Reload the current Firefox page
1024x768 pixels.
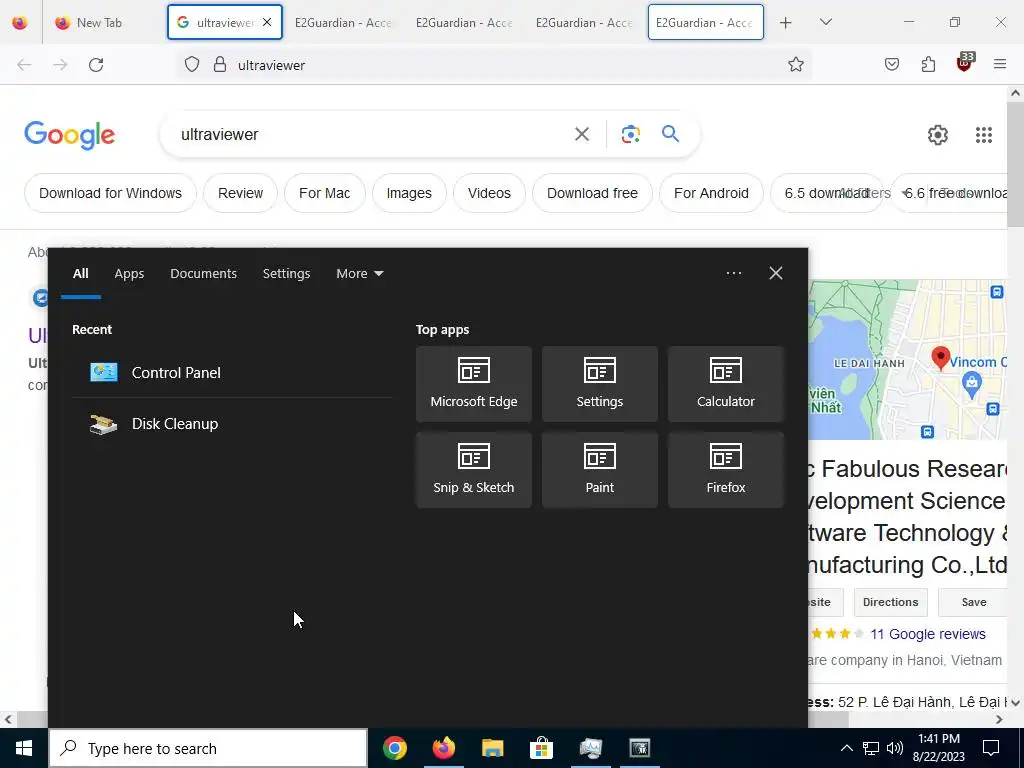point(96,65)
